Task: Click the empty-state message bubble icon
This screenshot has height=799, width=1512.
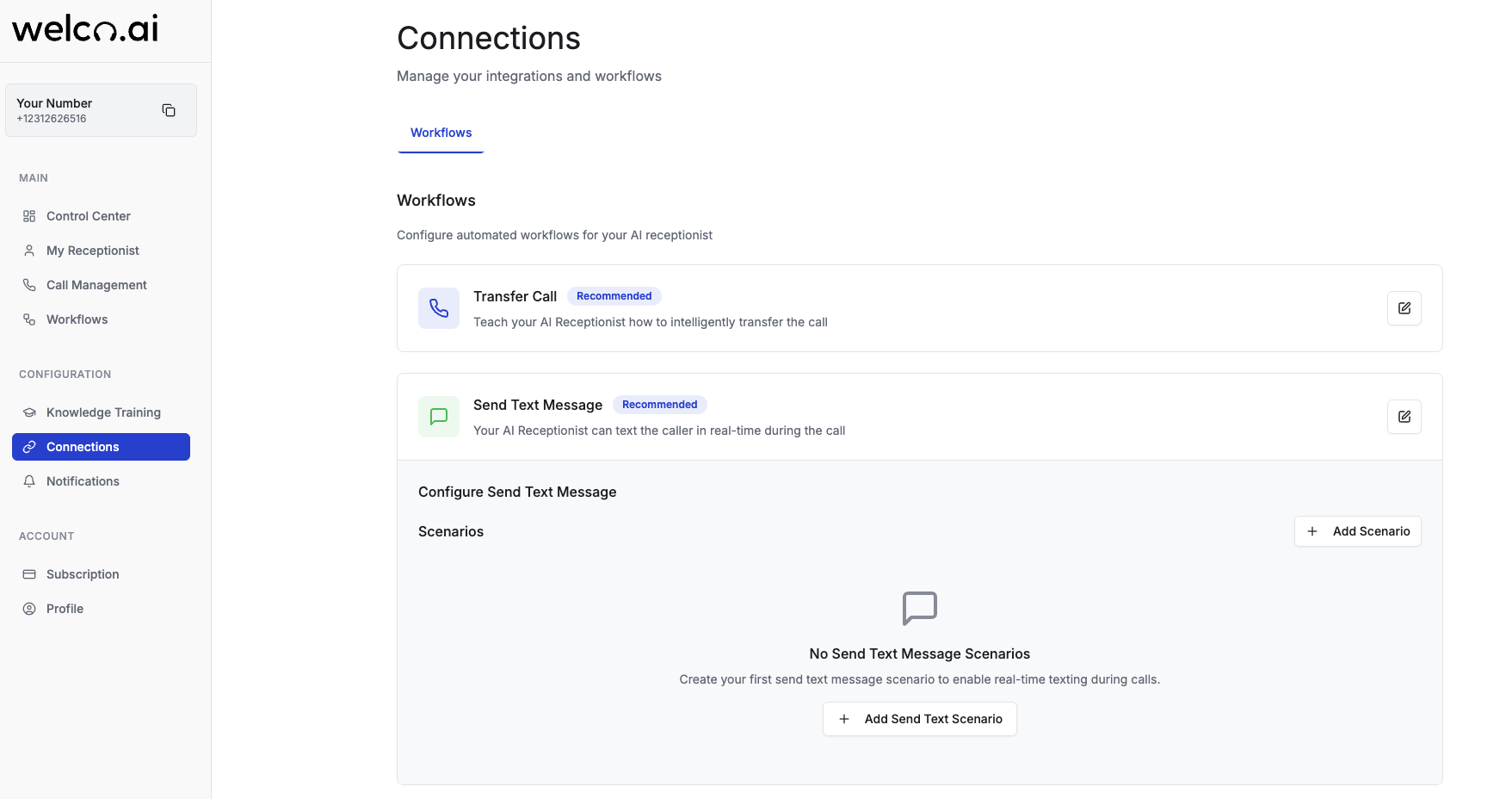Action: [920, 609]
